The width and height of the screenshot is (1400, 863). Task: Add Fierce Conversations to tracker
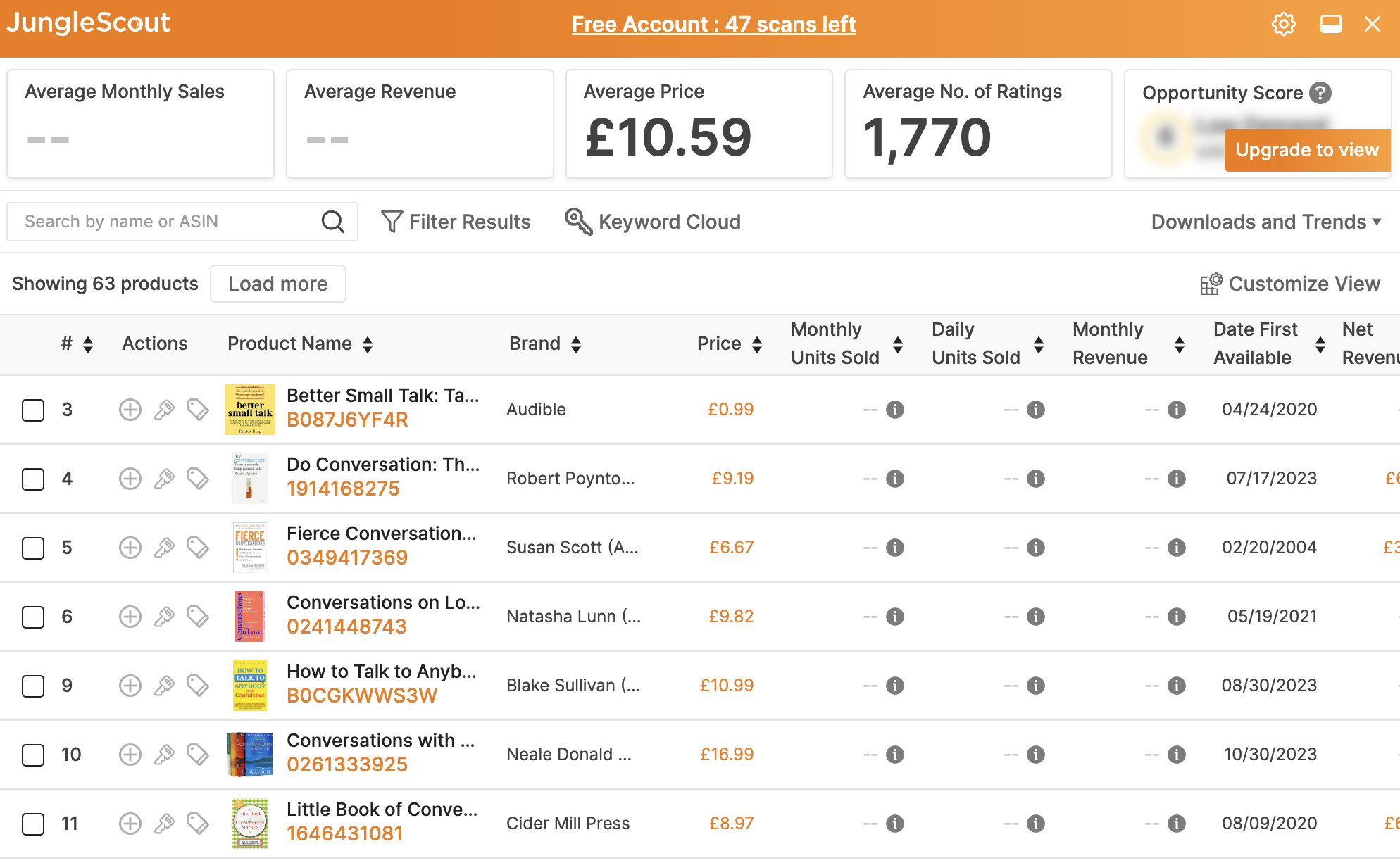[130, 548]
